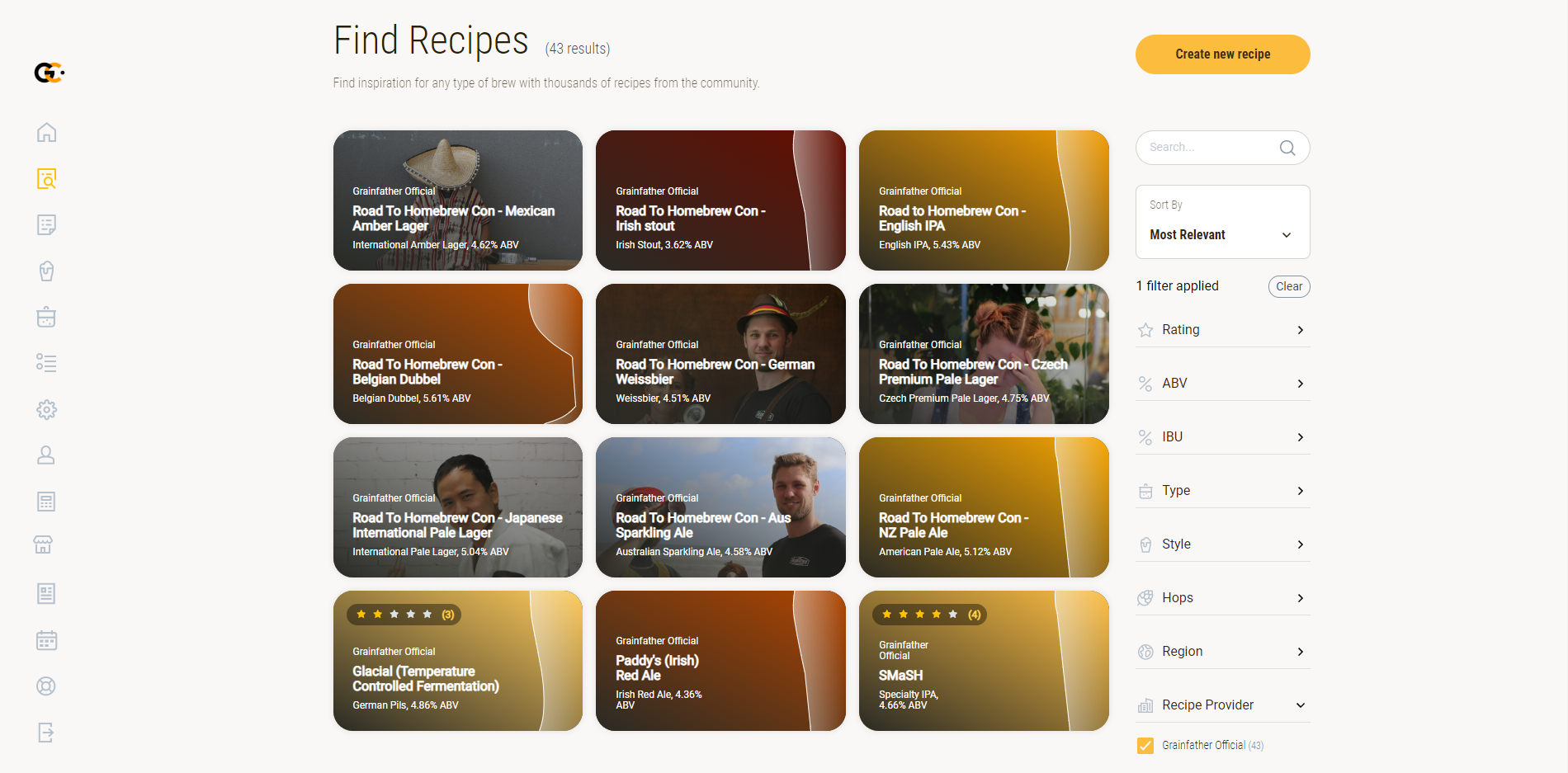
Task: Focus the recipe Search field
Action: click(1222, 148)
